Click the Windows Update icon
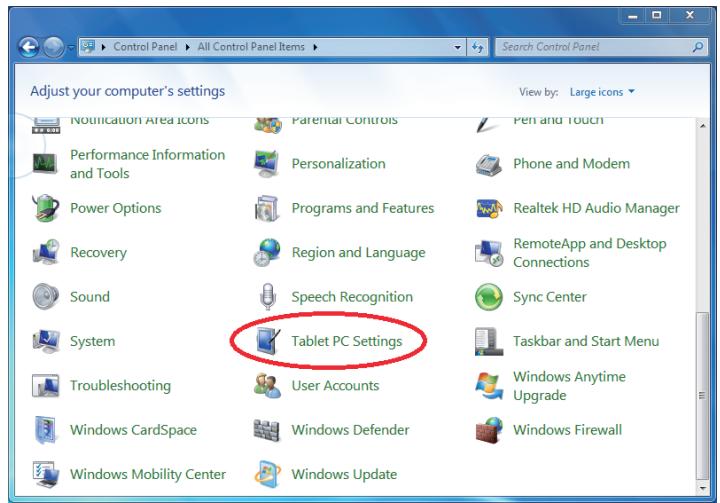The height and width of the screenshot is (503, 720). click(268, 474)
